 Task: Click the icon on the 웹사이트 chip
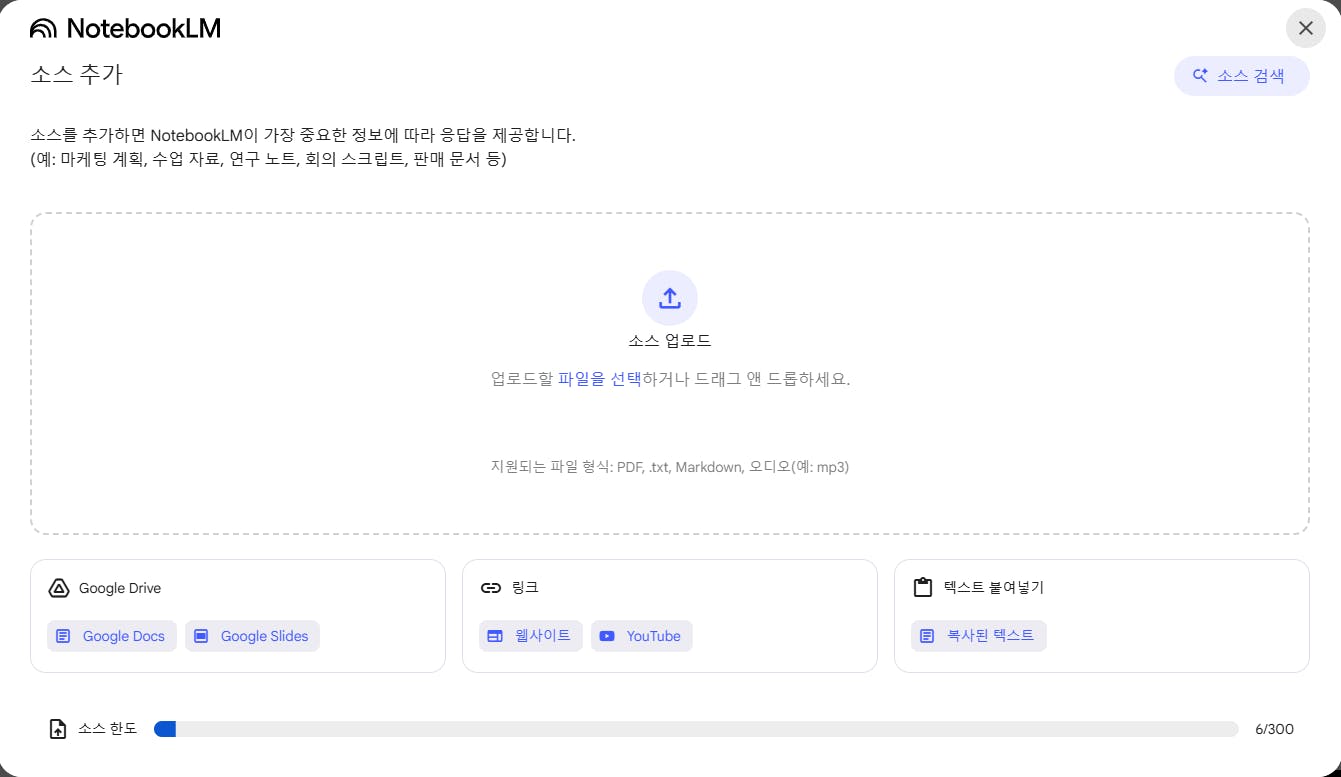pos(495,636)
